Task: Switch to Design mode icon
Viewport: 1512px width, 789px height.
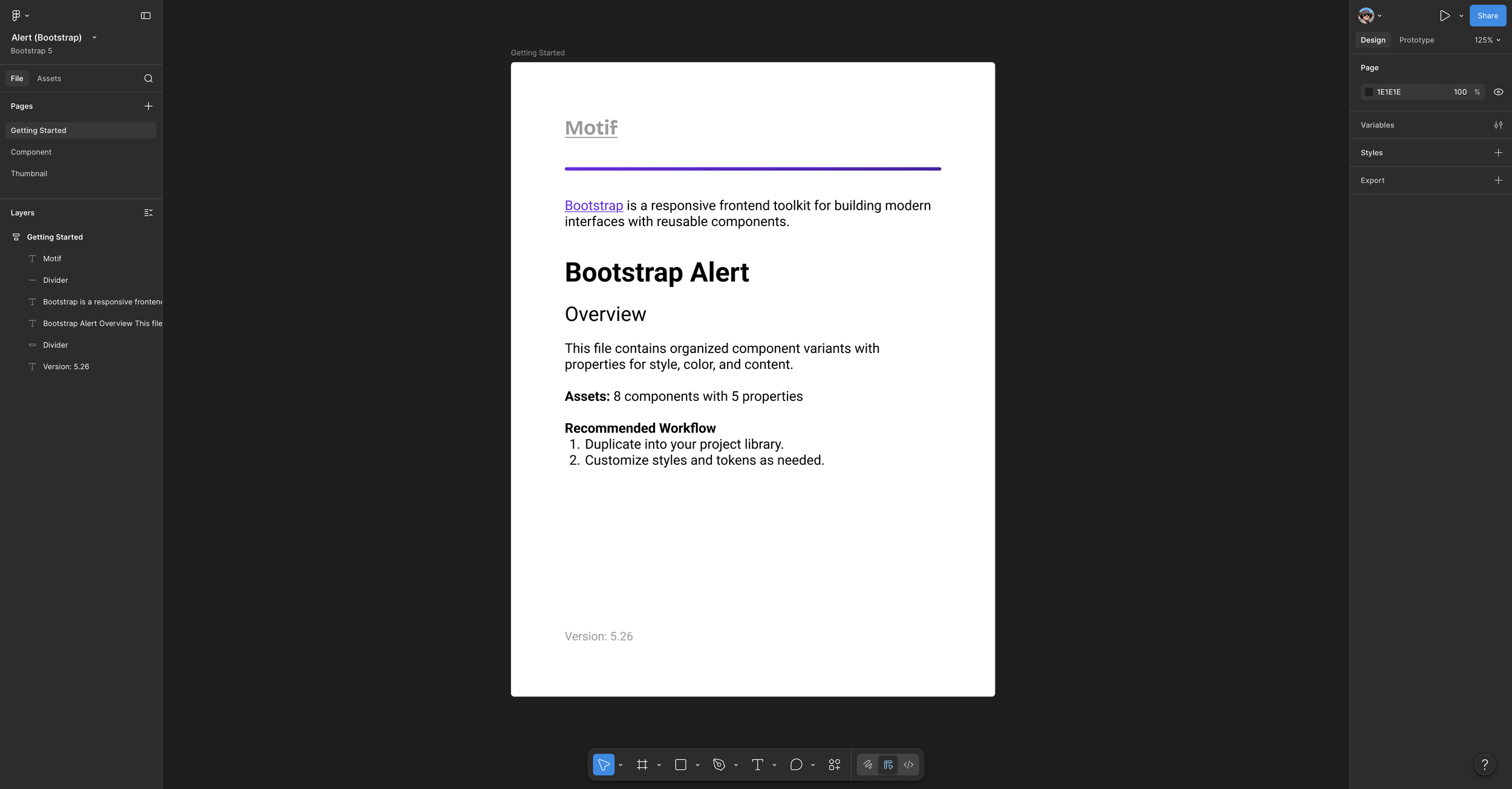Action: (x=888, y=765)
